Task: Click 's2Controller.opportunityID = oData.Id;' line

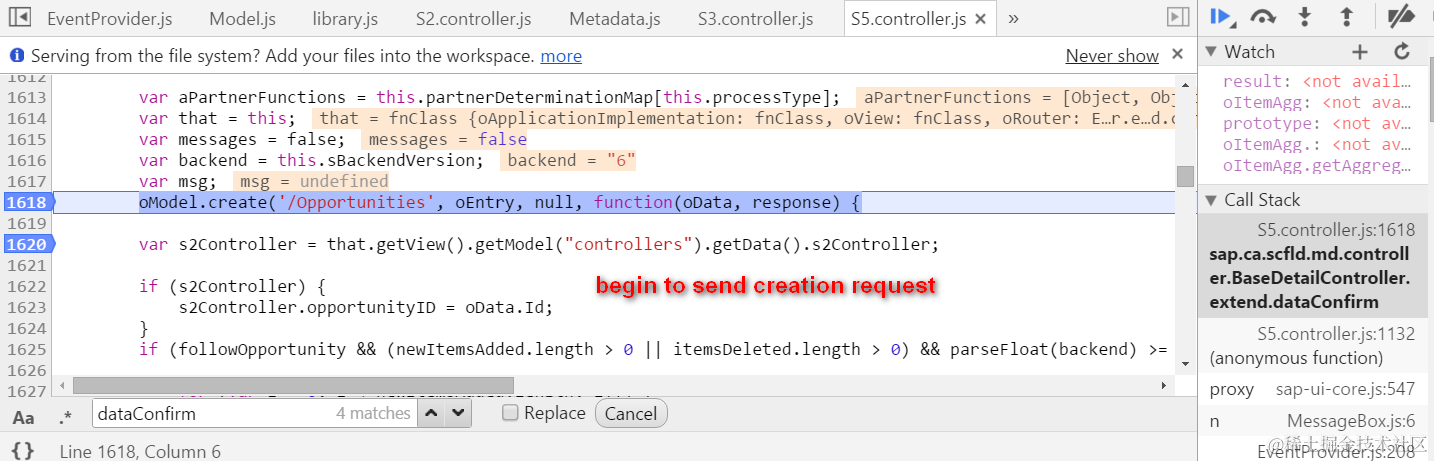Action: pos(366,308)
